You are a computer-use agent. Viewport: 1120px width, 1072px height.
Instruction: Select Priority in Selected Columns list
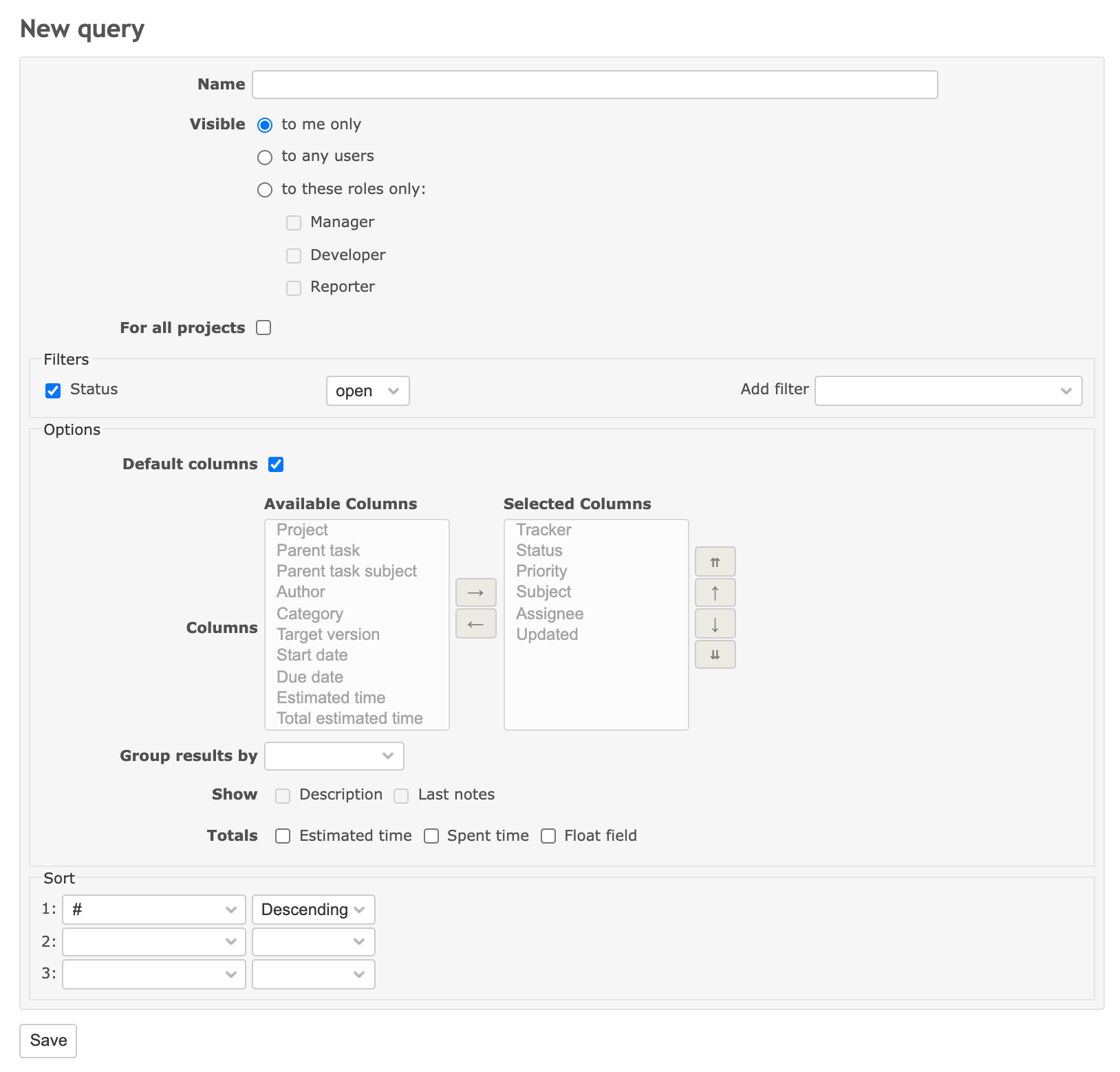coord(541,571)
